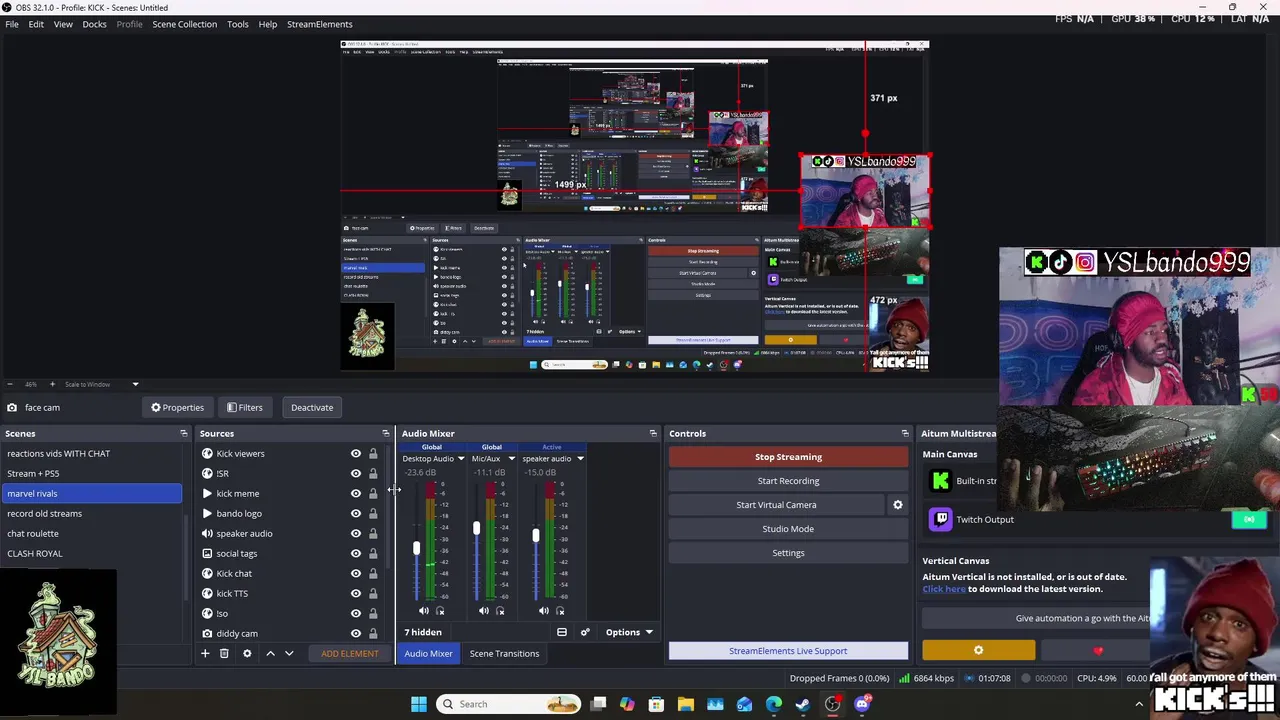Pop out the Controls dock
The height and width of the screenshot is (720, 1280).
click(x=905, y=433)
